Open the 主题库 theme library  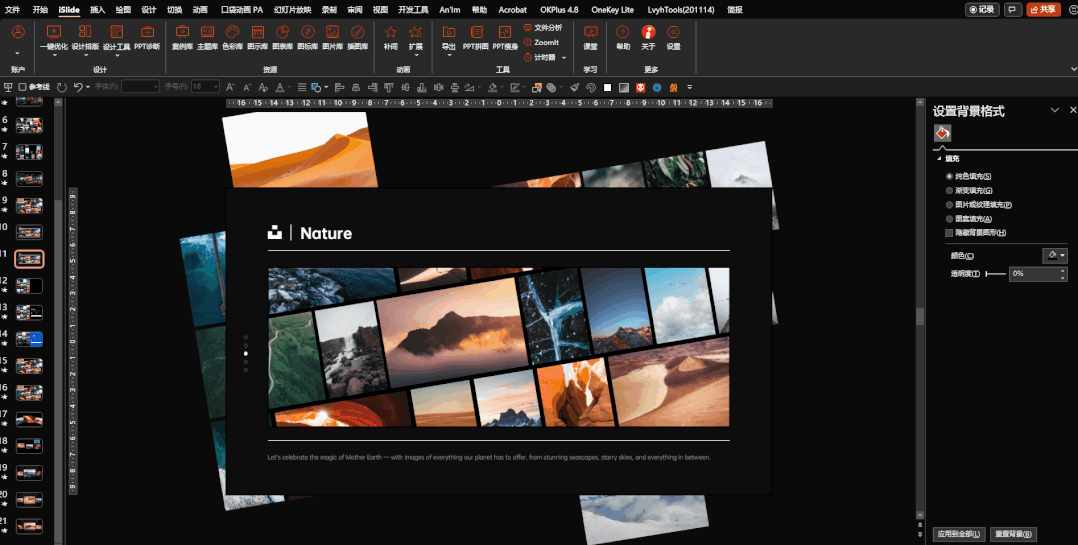click(207, 38)
